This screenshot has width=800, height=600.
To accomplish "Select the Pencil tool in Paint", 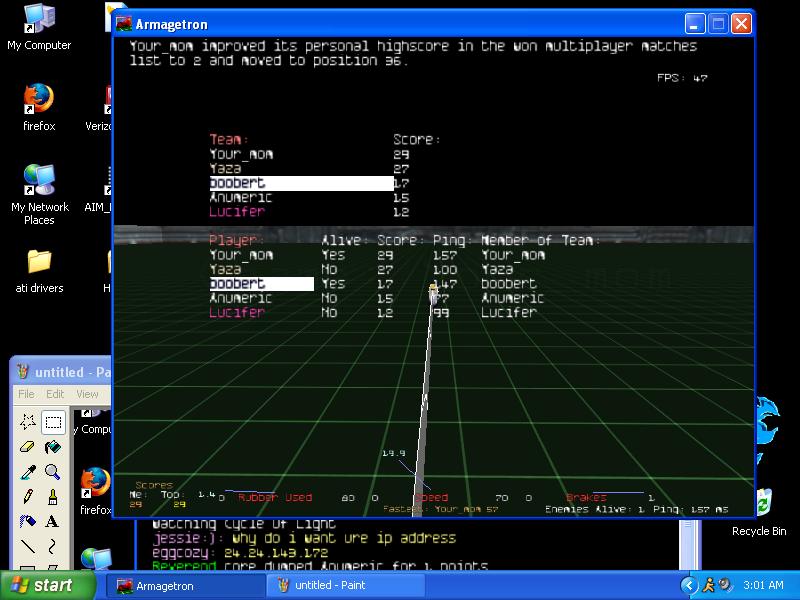I will (x=28, y=497).
